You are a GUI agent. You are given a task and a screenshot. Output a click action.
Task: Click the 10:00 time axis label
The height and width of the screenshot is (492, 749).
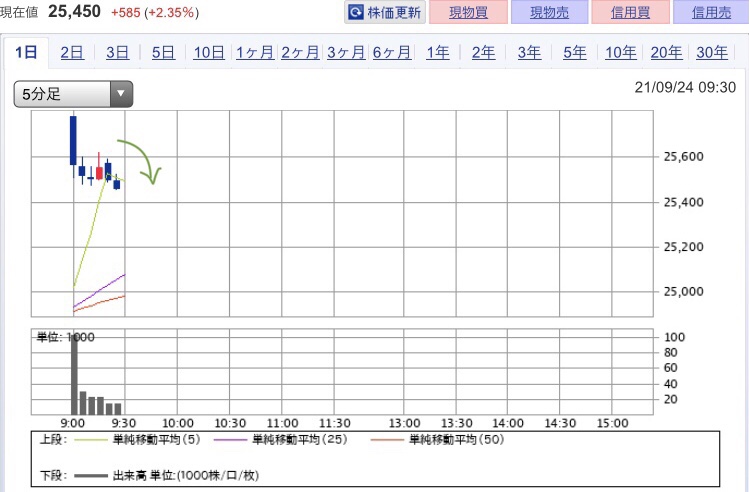178,423
